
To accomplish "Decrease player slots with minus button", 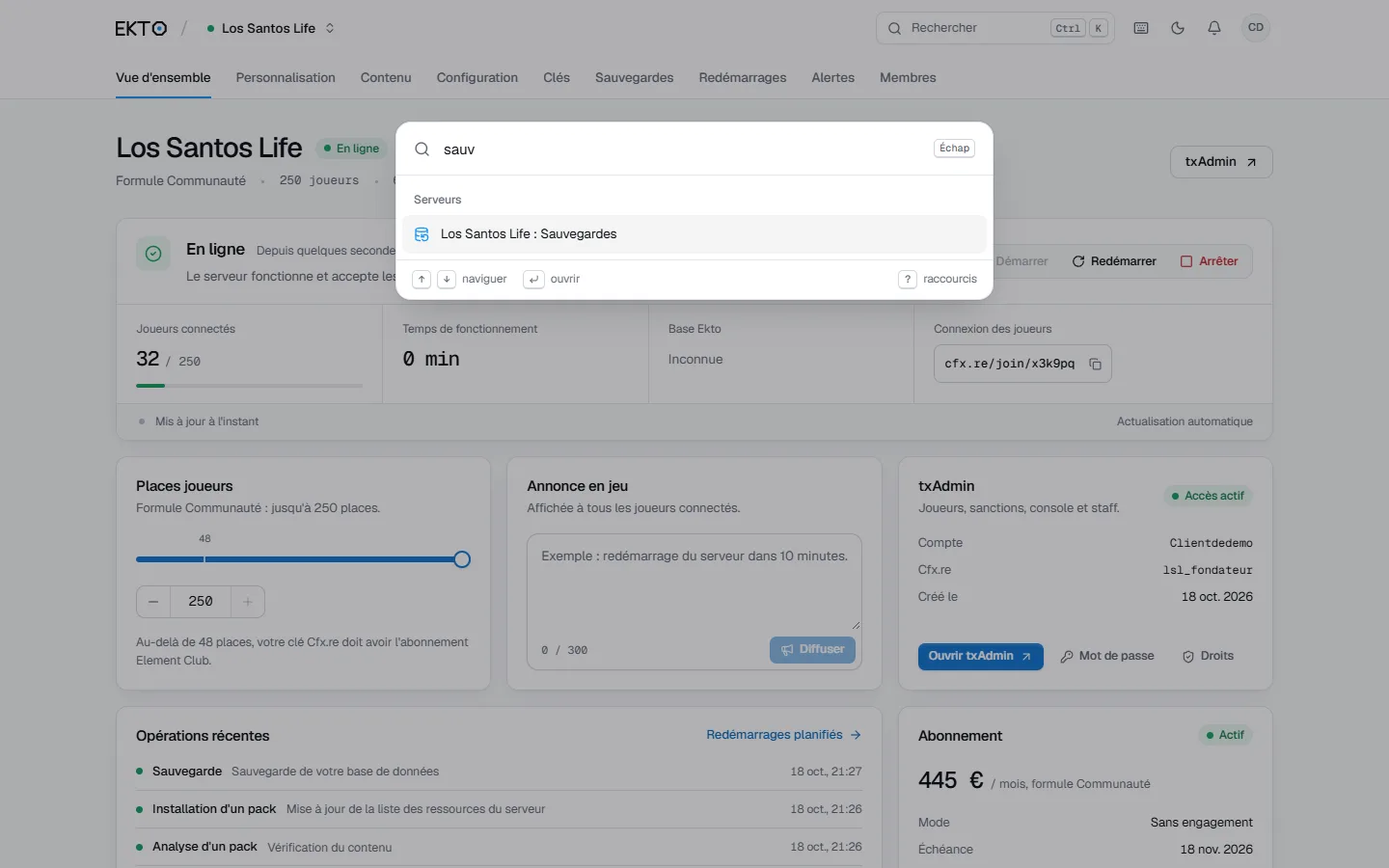I will tap(153, 602).
